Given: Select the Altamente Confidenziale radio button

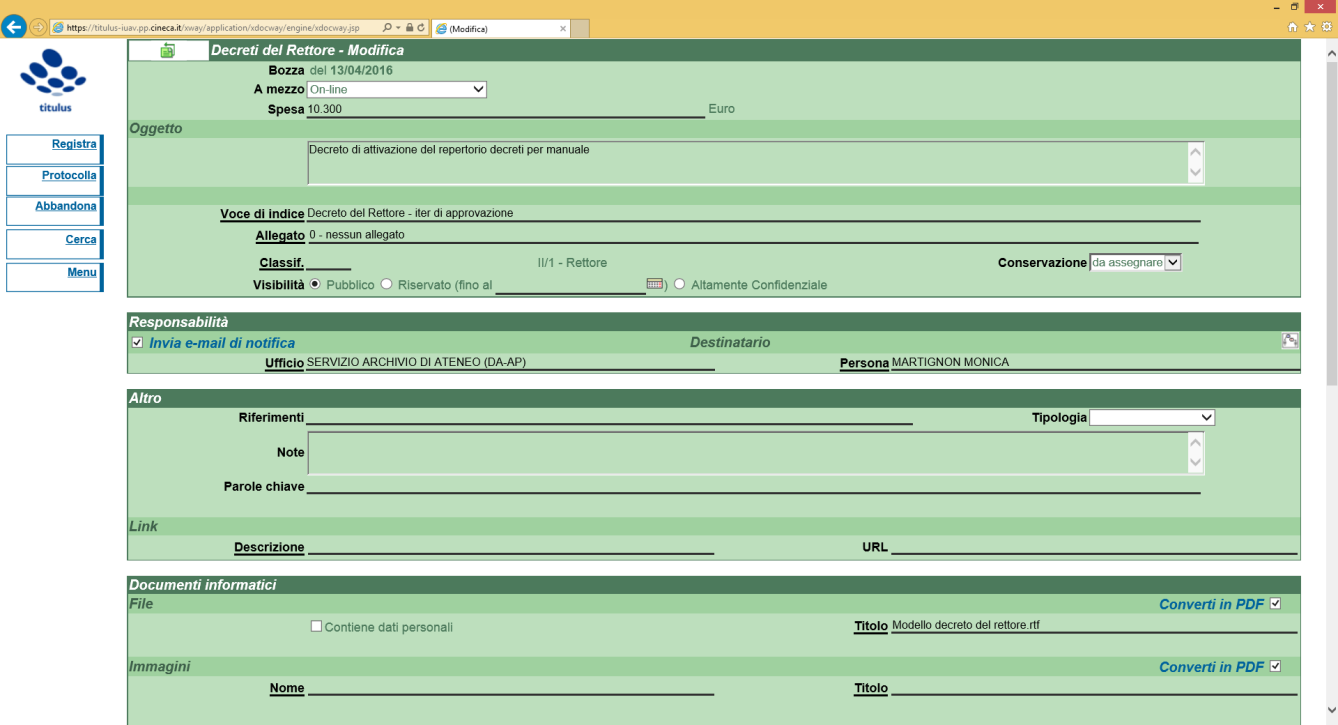Looking at the screenshot, I should 680,284.
